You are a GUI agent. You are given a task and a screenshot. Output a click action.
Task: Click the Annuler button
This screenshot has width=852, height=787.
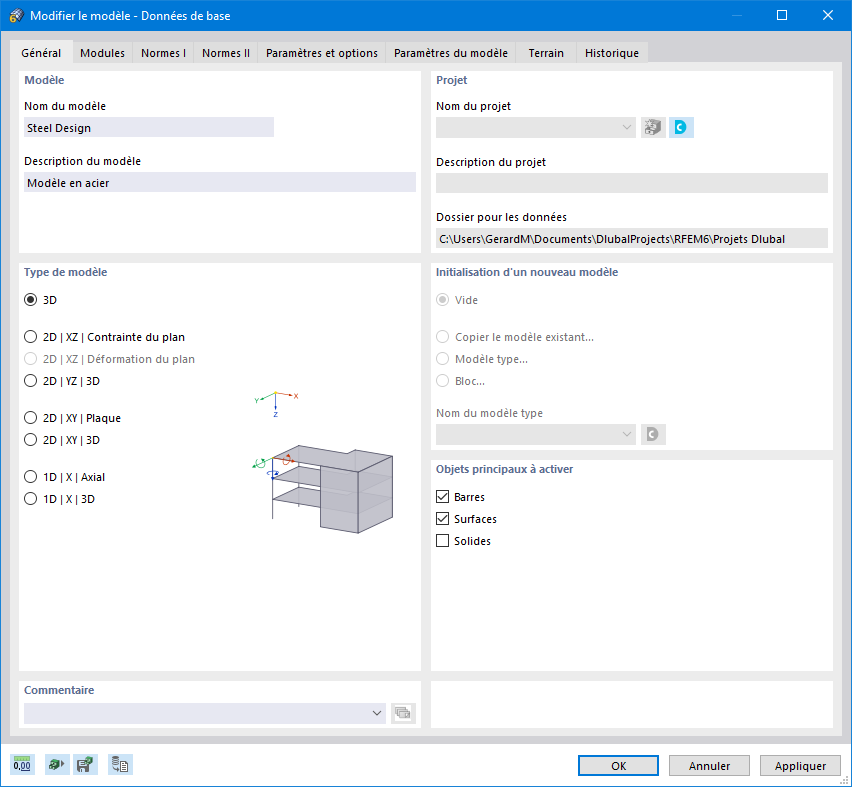click(709, 765)
